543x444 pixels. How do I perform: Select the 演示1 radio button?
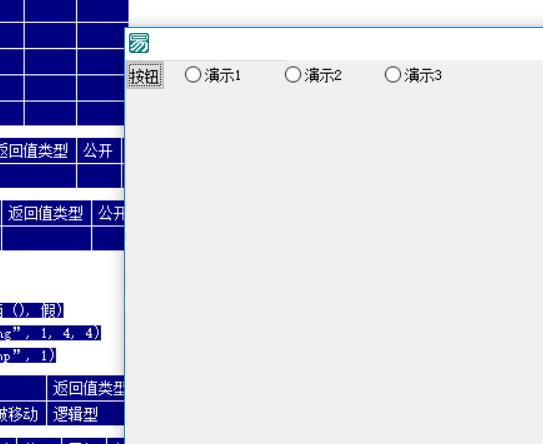click(193, 74)
